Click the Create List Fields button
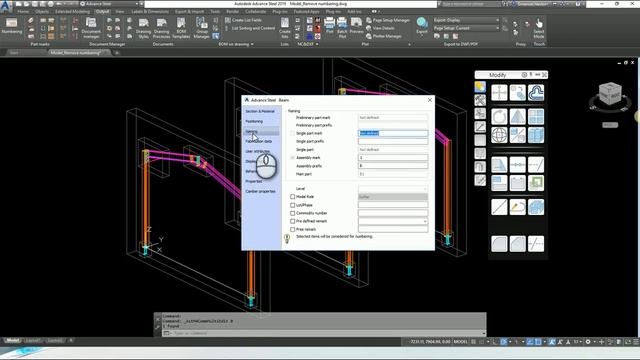Screen dimensions: 640x360 tap(244, 20)
